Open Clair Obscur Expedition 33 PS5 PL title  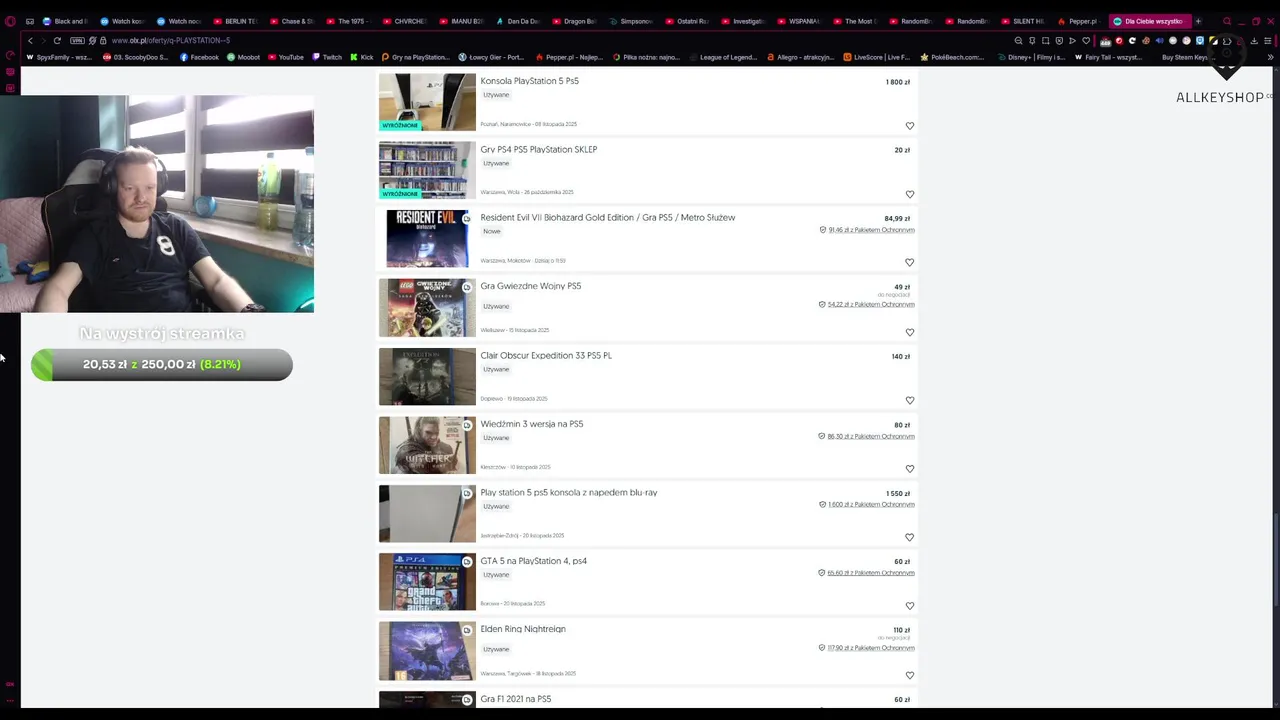click(x=546, y=355)
